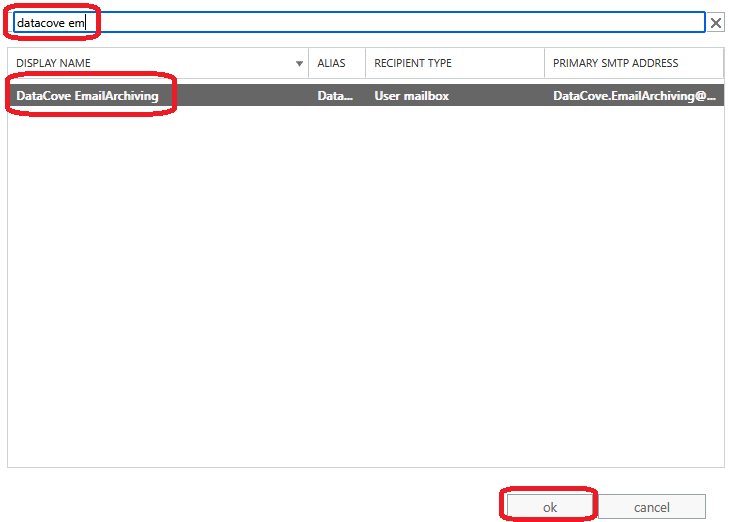Clear the search box with the X icon
The width and height of the screenshot is (736, 522).
[x=716, y=23]
